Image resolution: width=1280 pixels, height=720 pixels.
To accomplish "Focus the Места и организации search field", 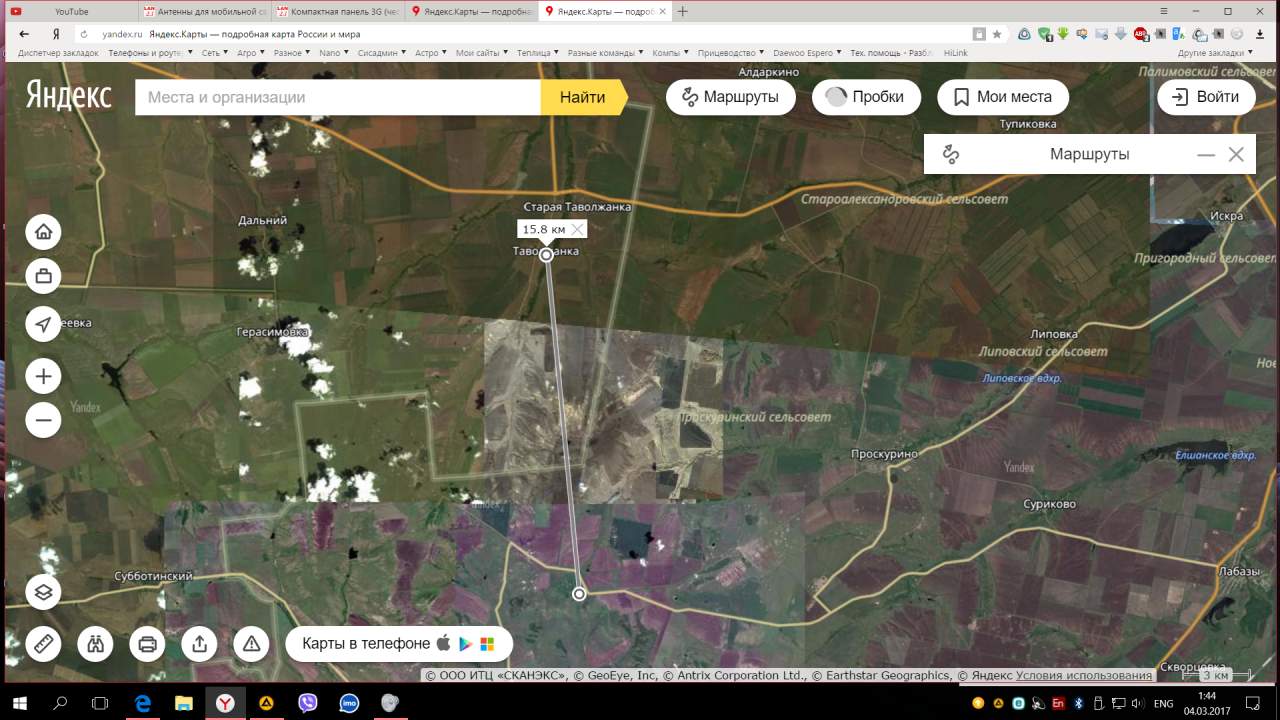I will click(x=338, y=97).
